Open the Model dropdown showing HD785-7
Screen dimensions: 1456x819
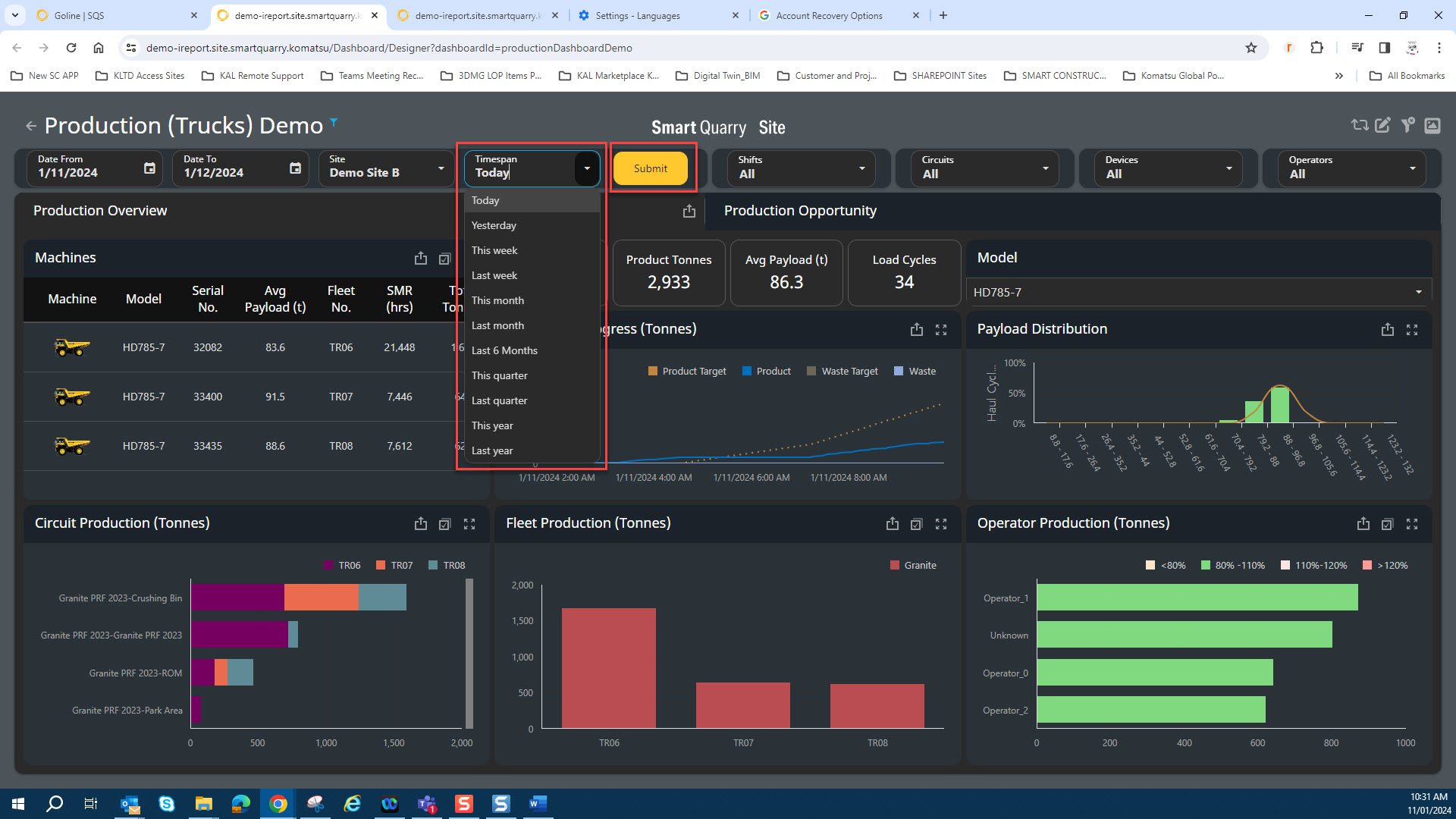tap(1198, 293)
